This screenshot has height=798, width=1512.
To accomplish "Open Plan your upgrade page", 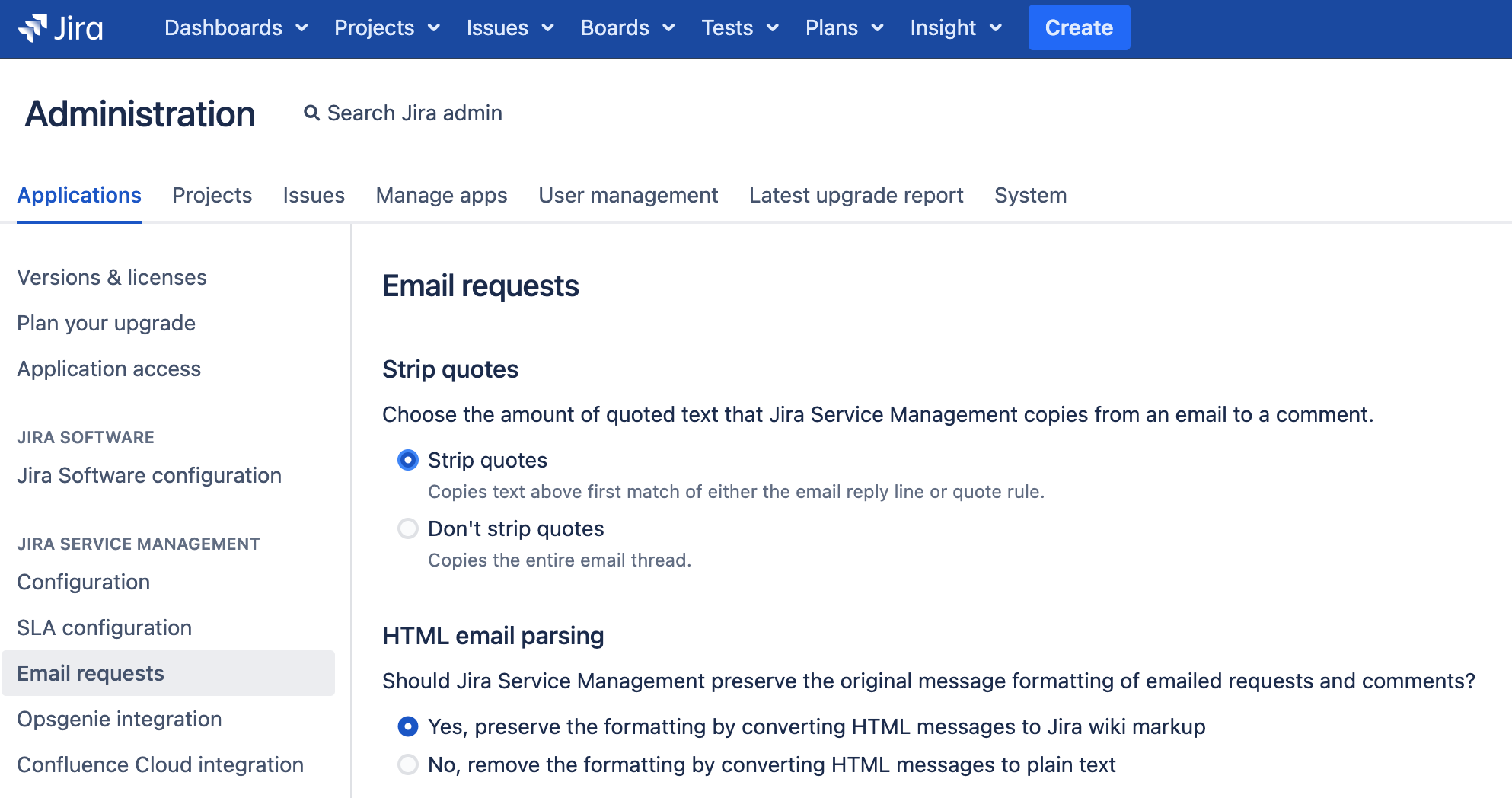I will [x=106, y=323].
